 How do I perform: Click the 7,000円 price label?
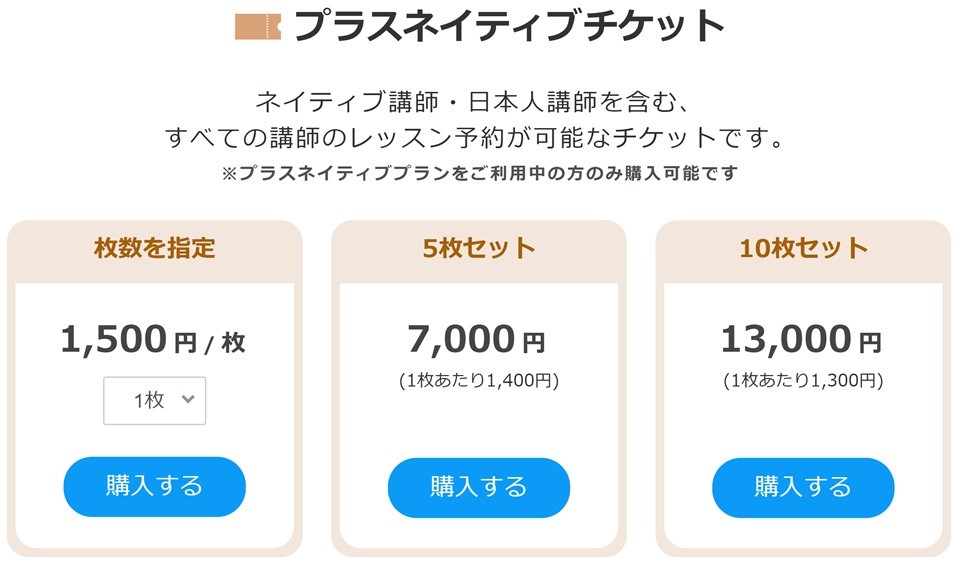[476, 340]
